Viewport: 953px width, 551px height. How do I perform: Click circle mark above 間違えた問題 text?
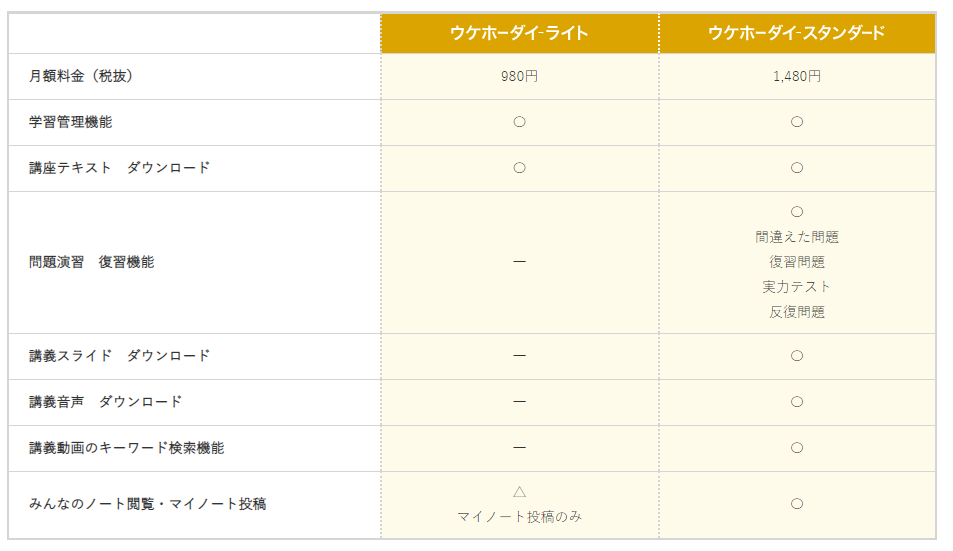[x=797, y=211]
